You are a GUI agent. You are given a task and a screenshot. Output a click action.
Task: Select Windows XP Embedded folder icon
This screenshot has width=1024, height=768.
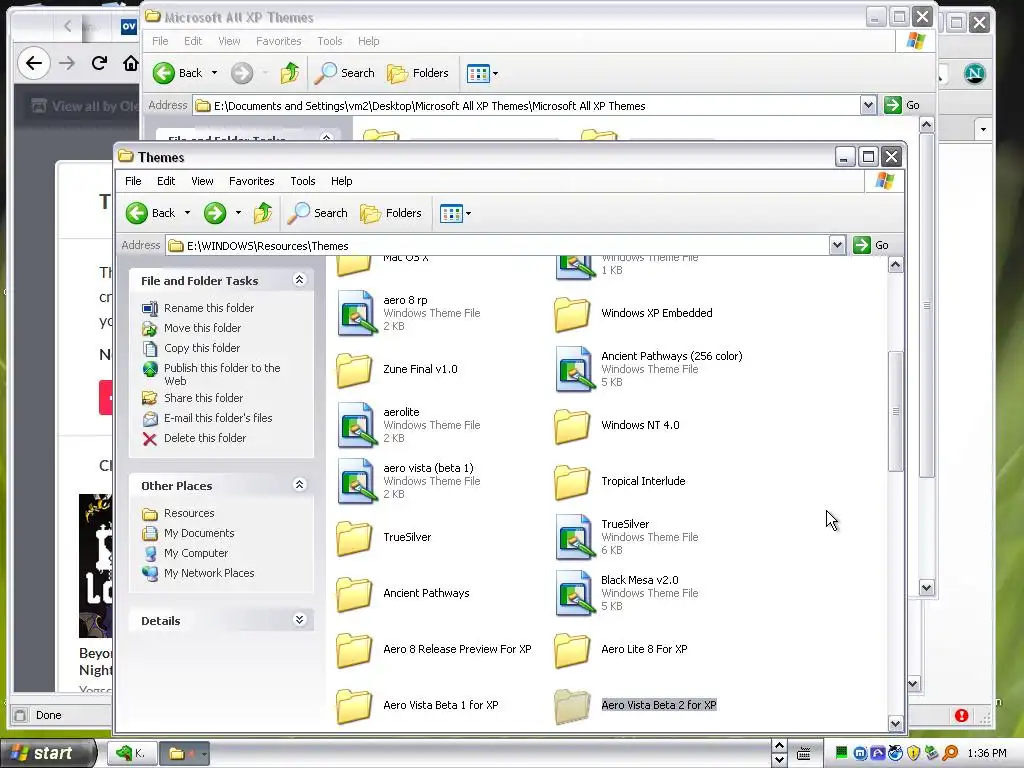click(x=573, y=313)
